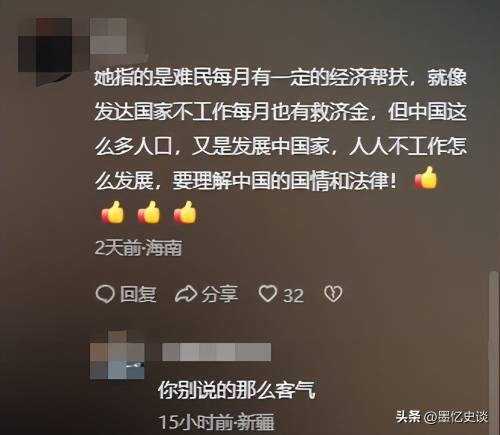The width and height of the screenshot is (500, 435).
Task: Click the 分享 share label
Action: 220,294
